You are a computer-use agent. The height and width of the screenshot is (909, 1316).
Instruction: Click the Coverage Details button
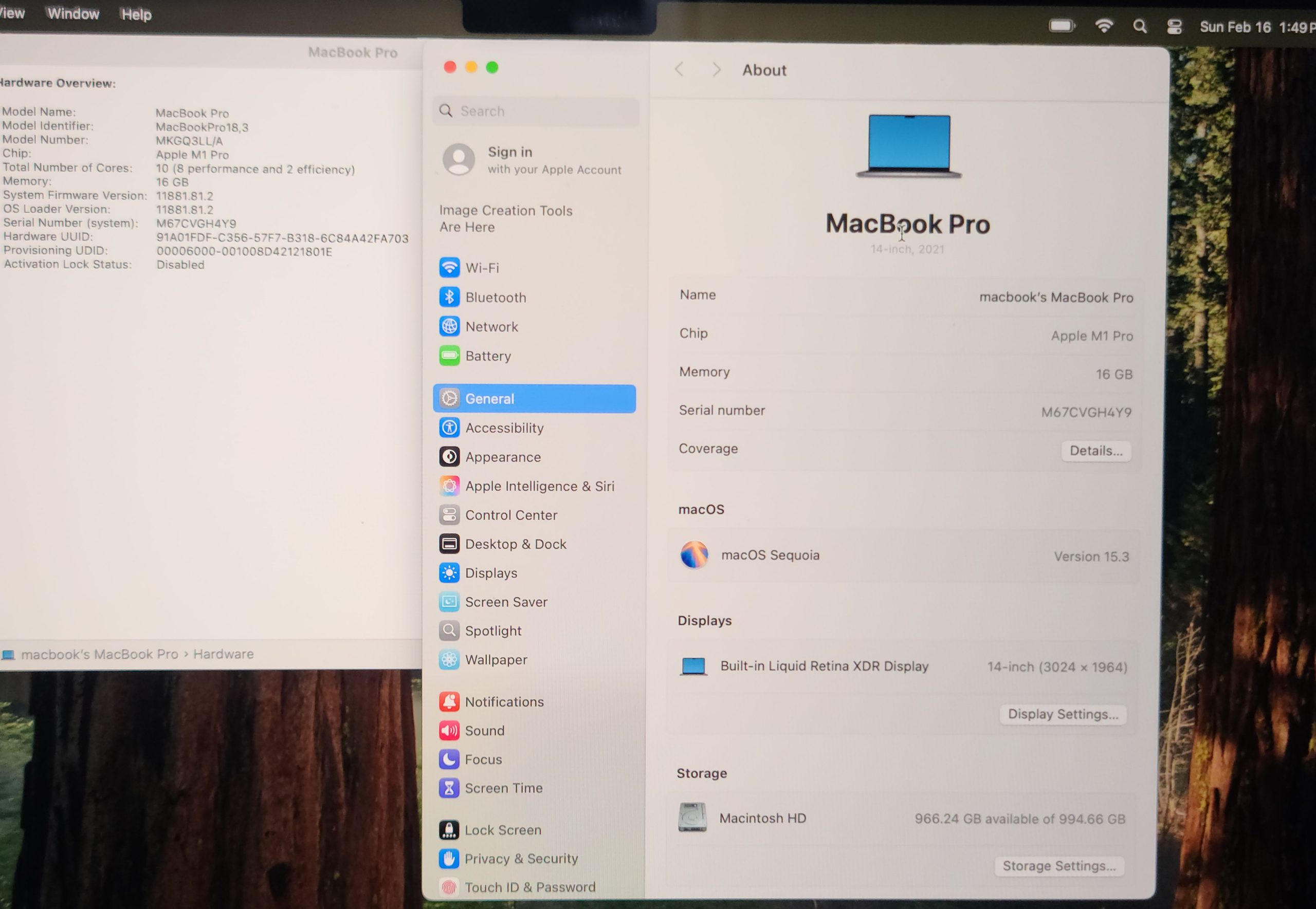[1095, 451]
